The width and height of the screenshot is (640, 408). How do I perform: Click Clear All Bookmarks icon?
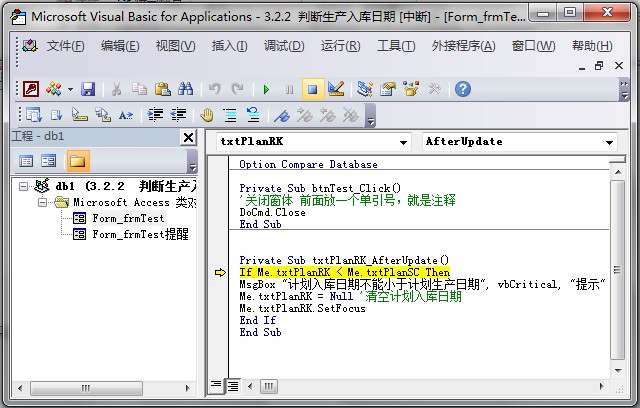351,115
